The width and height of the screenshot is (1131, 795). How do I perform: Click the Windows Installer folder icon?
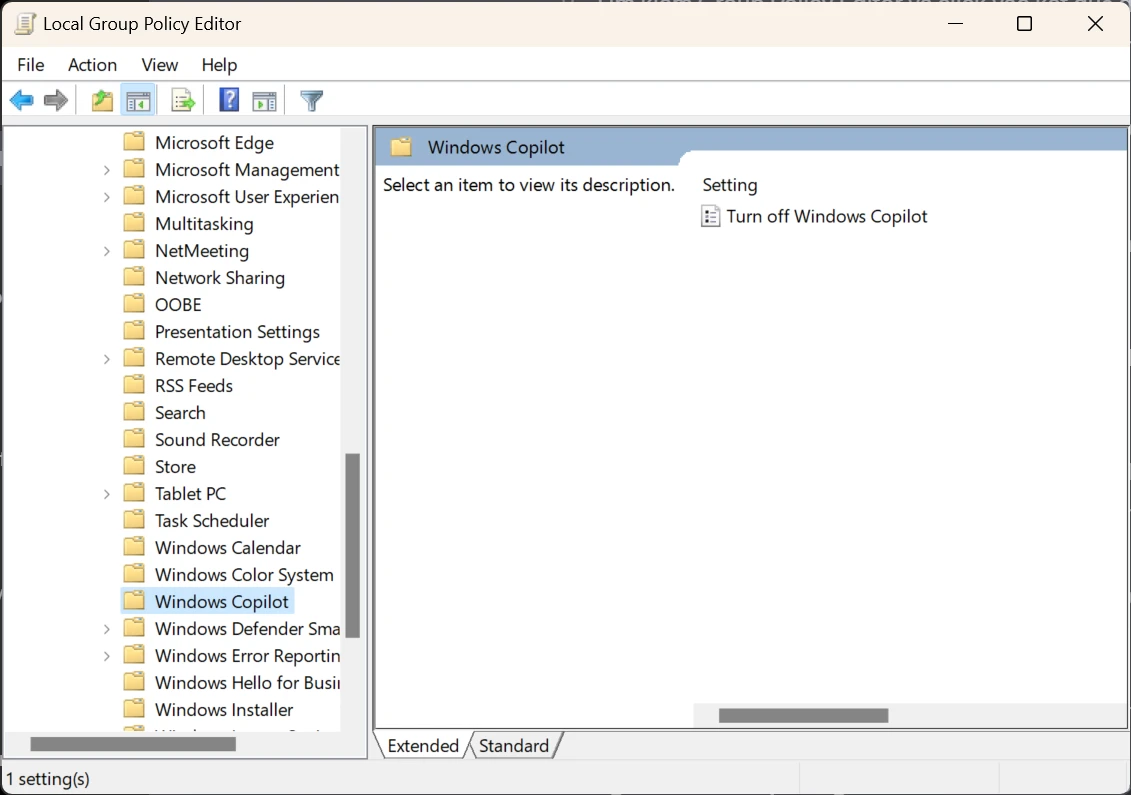pos(134,708)
